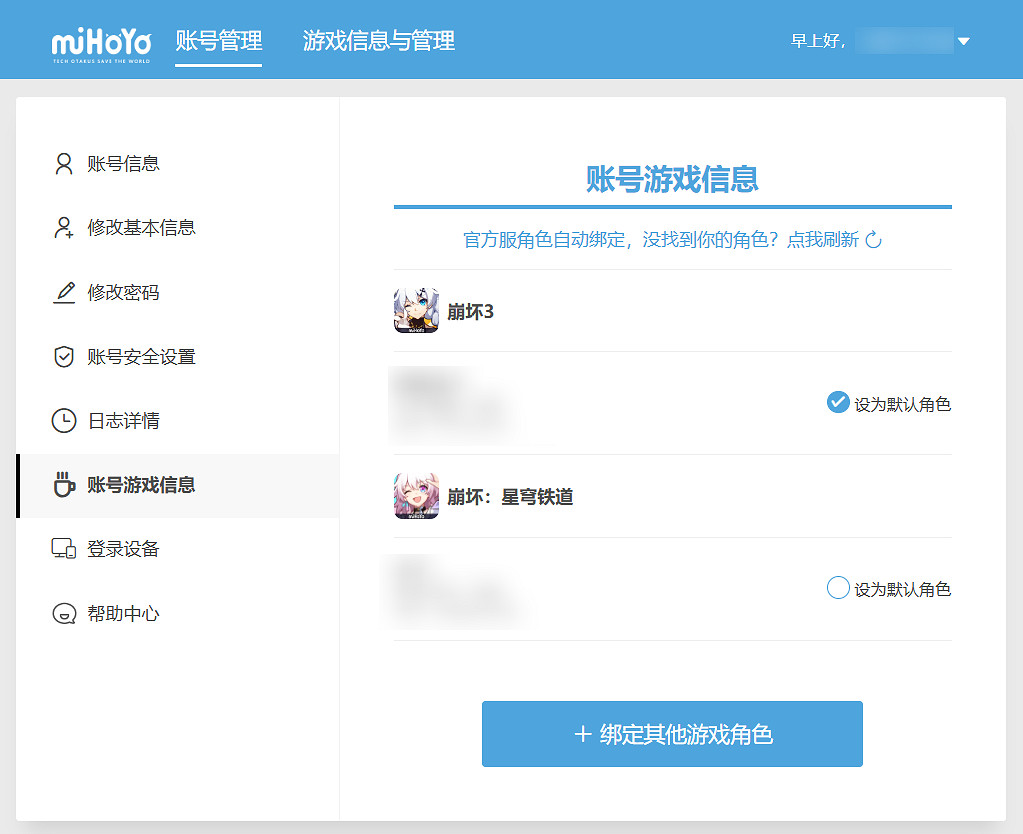Click the 崩坏：星穹铁道 game thumbnail
Screen dimensions: 1023x834
[x=416, y=496]
